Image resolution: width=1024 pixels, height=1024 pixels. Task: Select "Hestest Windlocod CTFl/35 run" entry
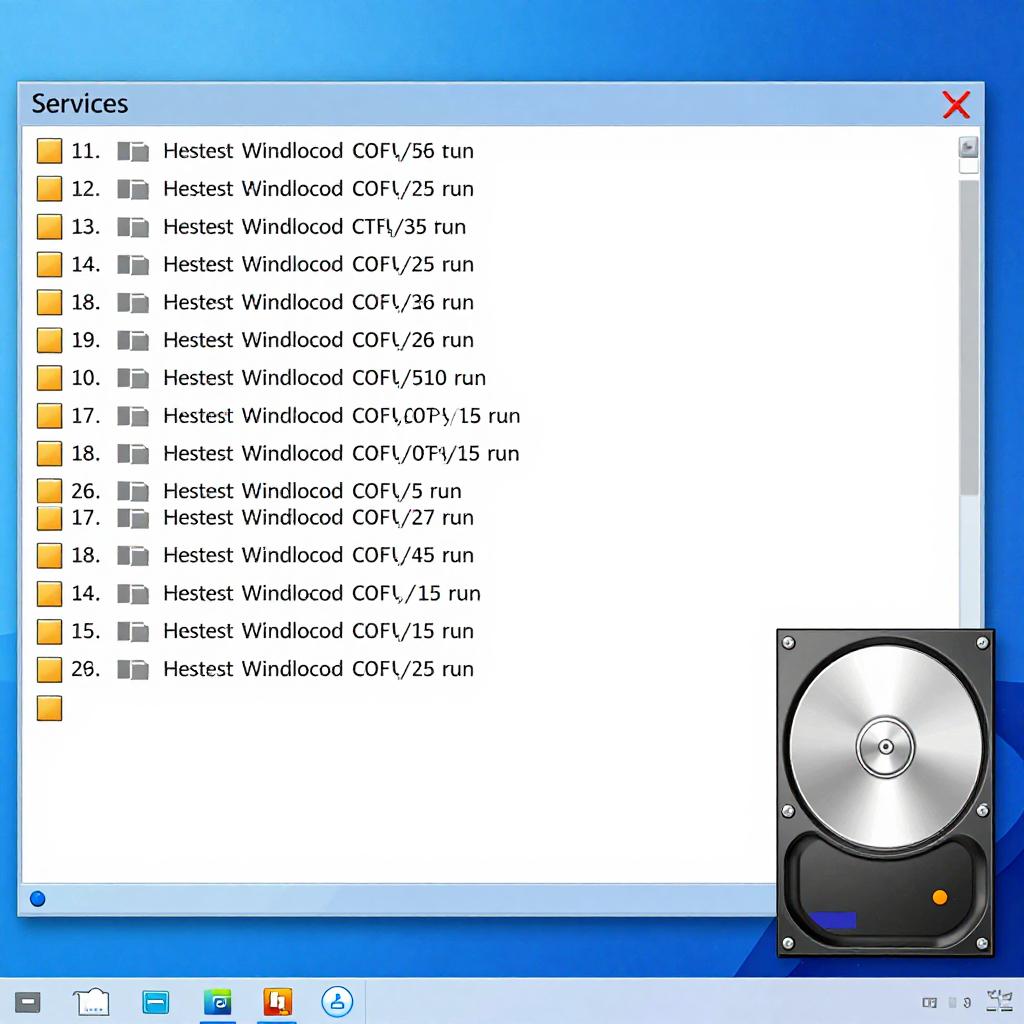(314, 227)
